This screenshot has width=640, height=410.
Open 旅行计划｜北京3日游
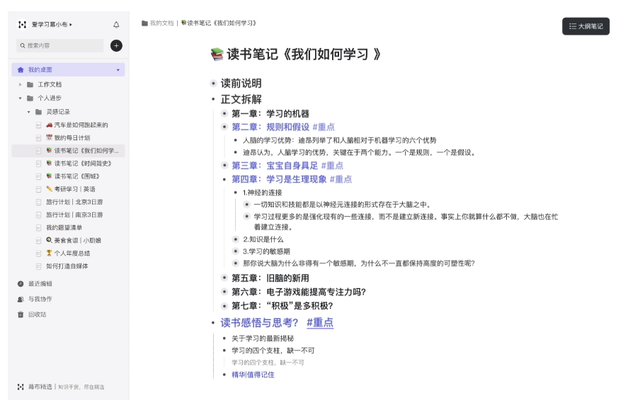coord(74,202)
